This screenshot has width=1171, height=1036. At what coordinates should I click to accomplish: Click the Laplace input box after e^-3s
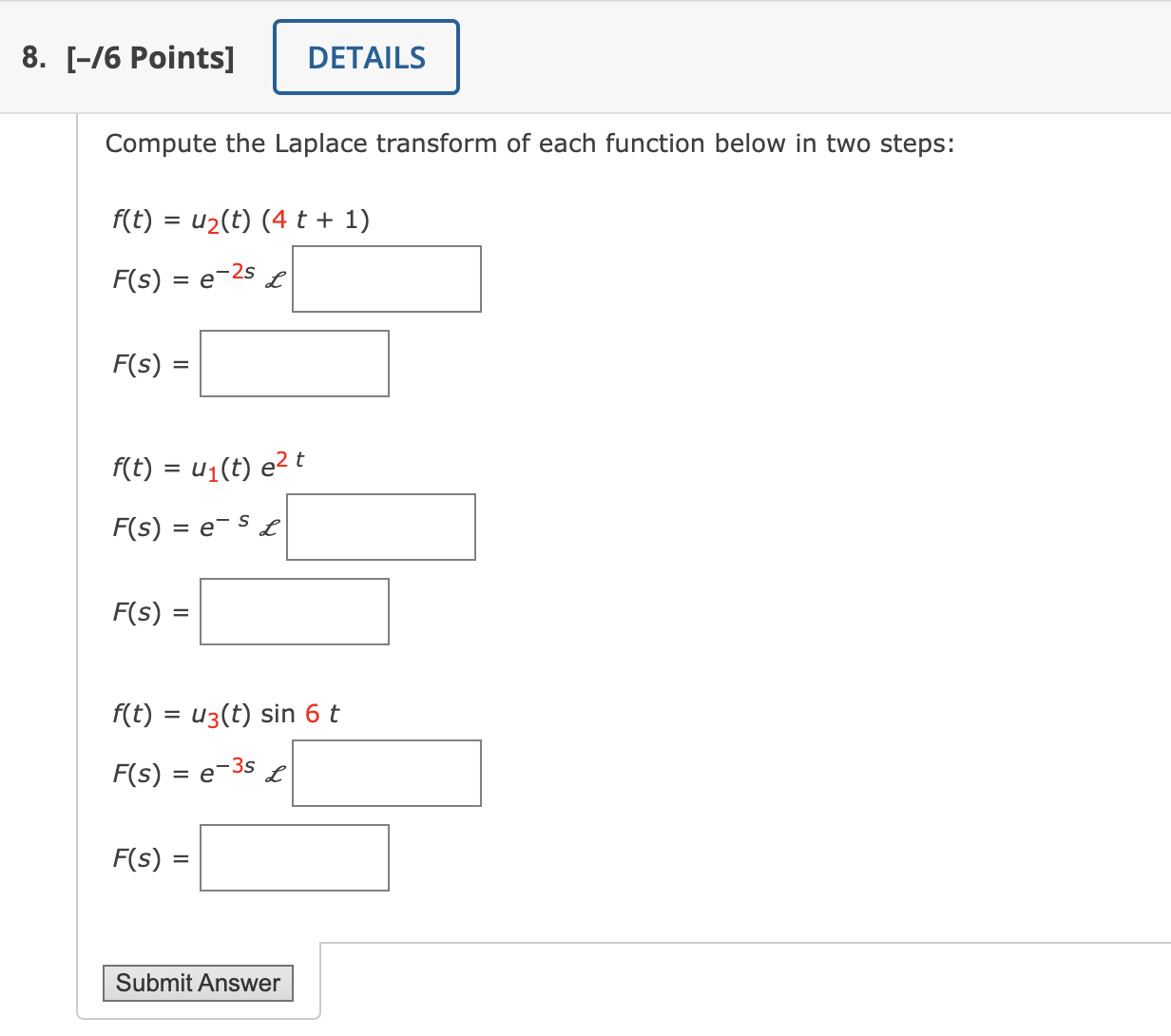tap(386, 773)
